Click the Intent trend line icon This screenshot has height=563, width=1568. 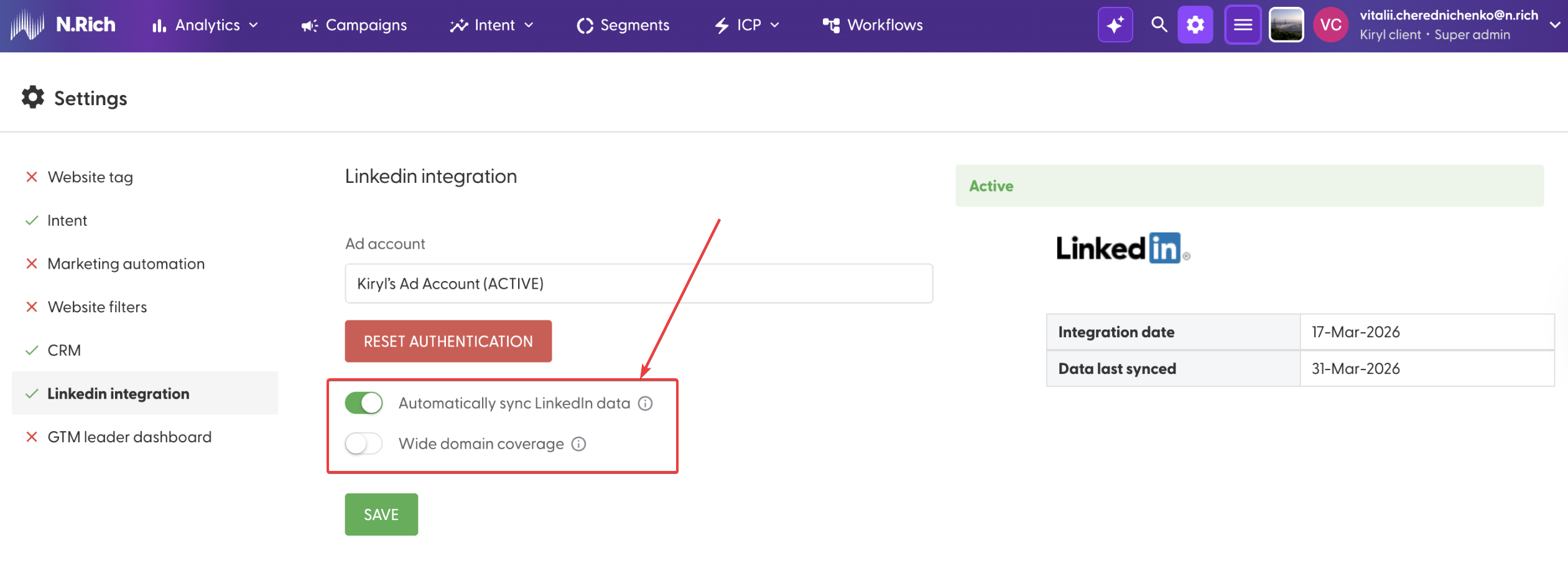[459, 26]
